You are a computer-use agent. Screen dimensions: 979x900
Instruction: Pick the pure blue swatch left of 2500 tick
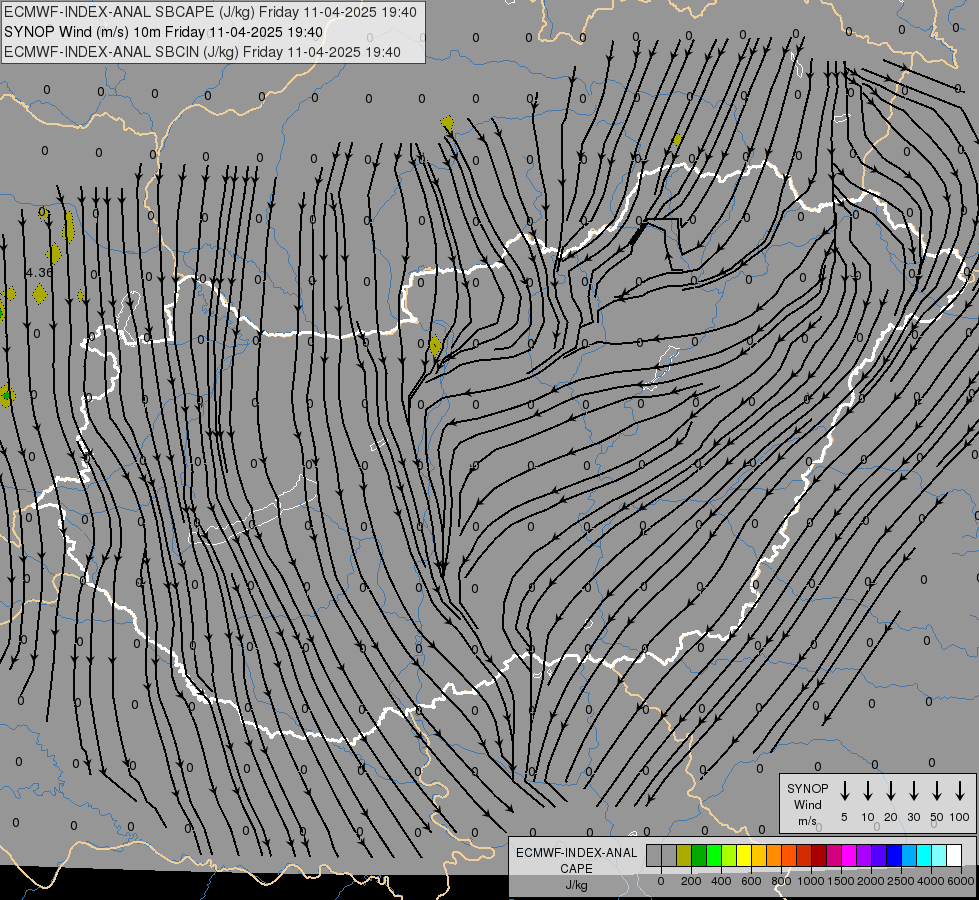(x=893, y=856)
